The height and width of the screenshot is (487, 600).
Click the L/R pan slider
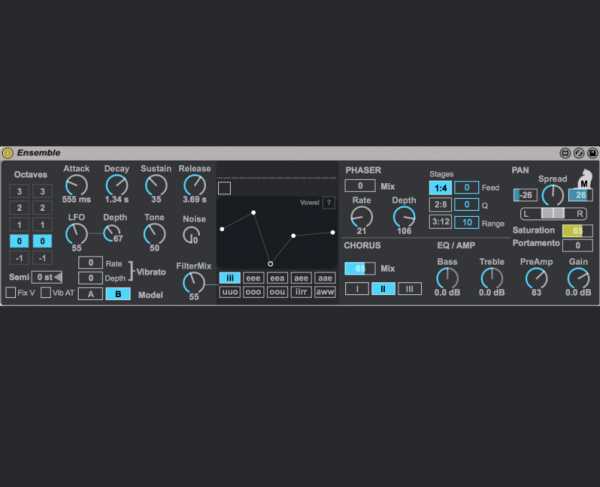553,213
